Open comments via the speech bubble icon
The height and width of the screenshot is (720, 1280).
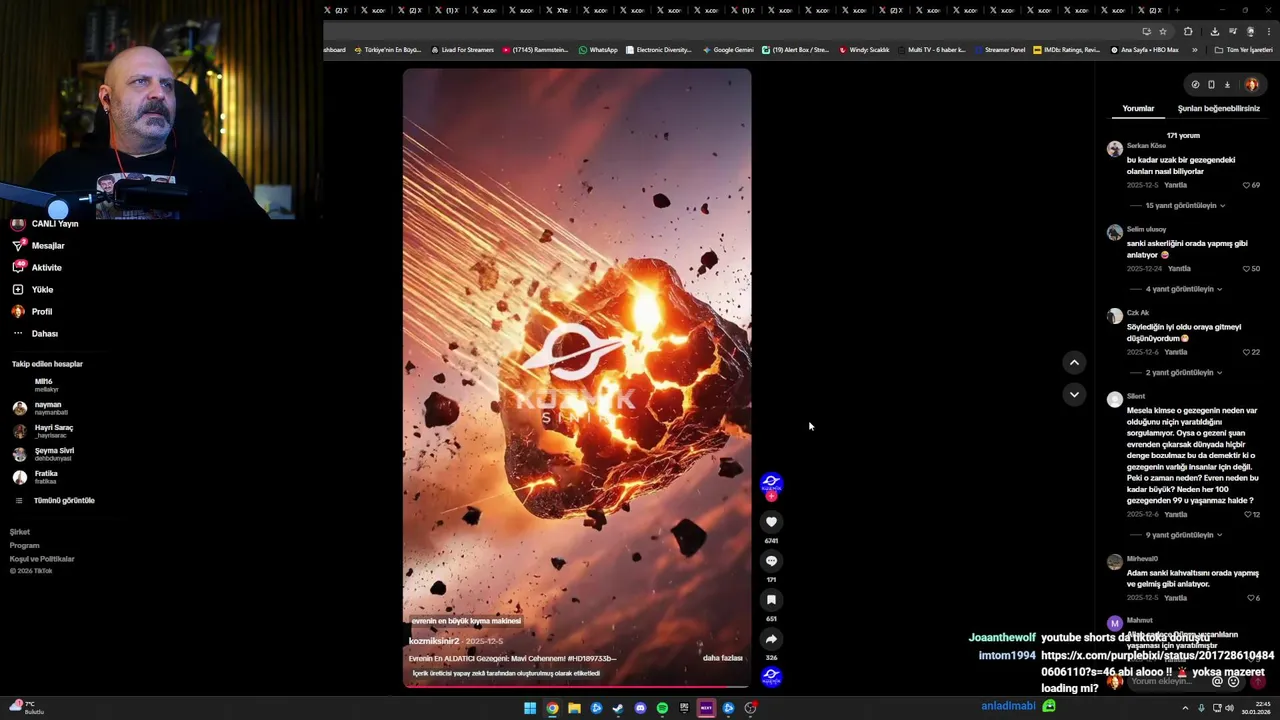(x=771, y=561)
